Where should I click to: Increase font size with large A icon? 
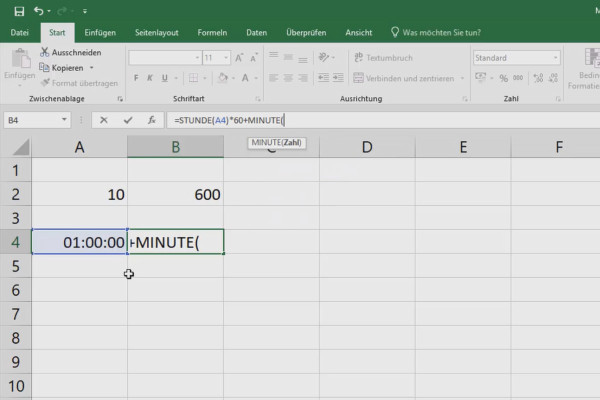coord(239,58)
